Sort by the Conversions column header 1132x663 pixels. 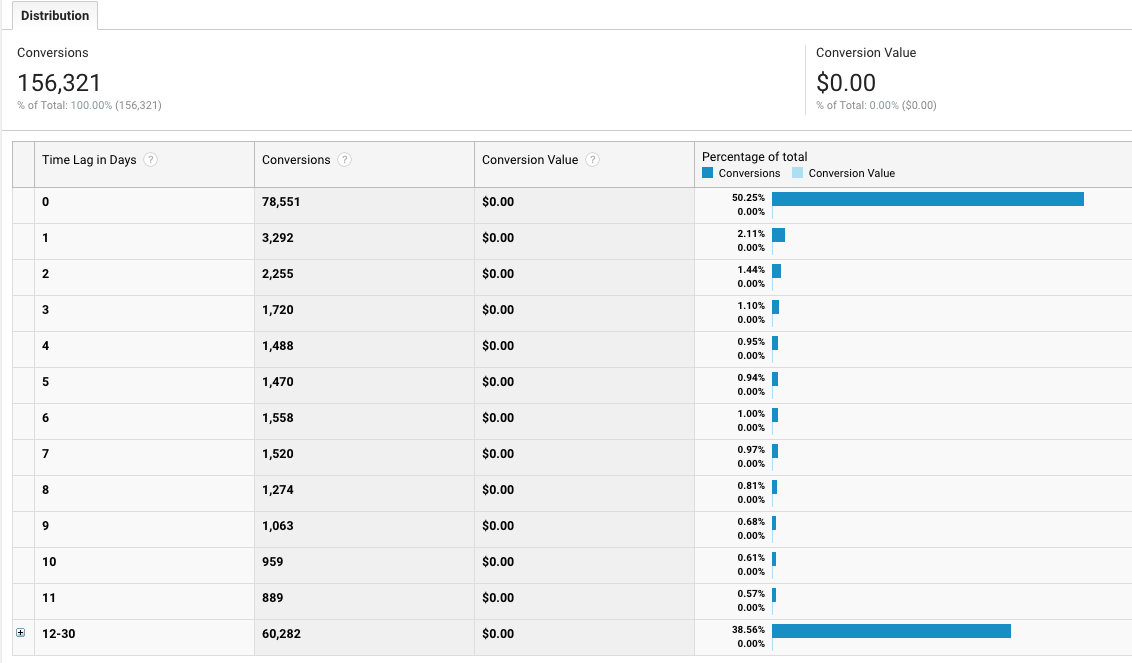(295, 159)
